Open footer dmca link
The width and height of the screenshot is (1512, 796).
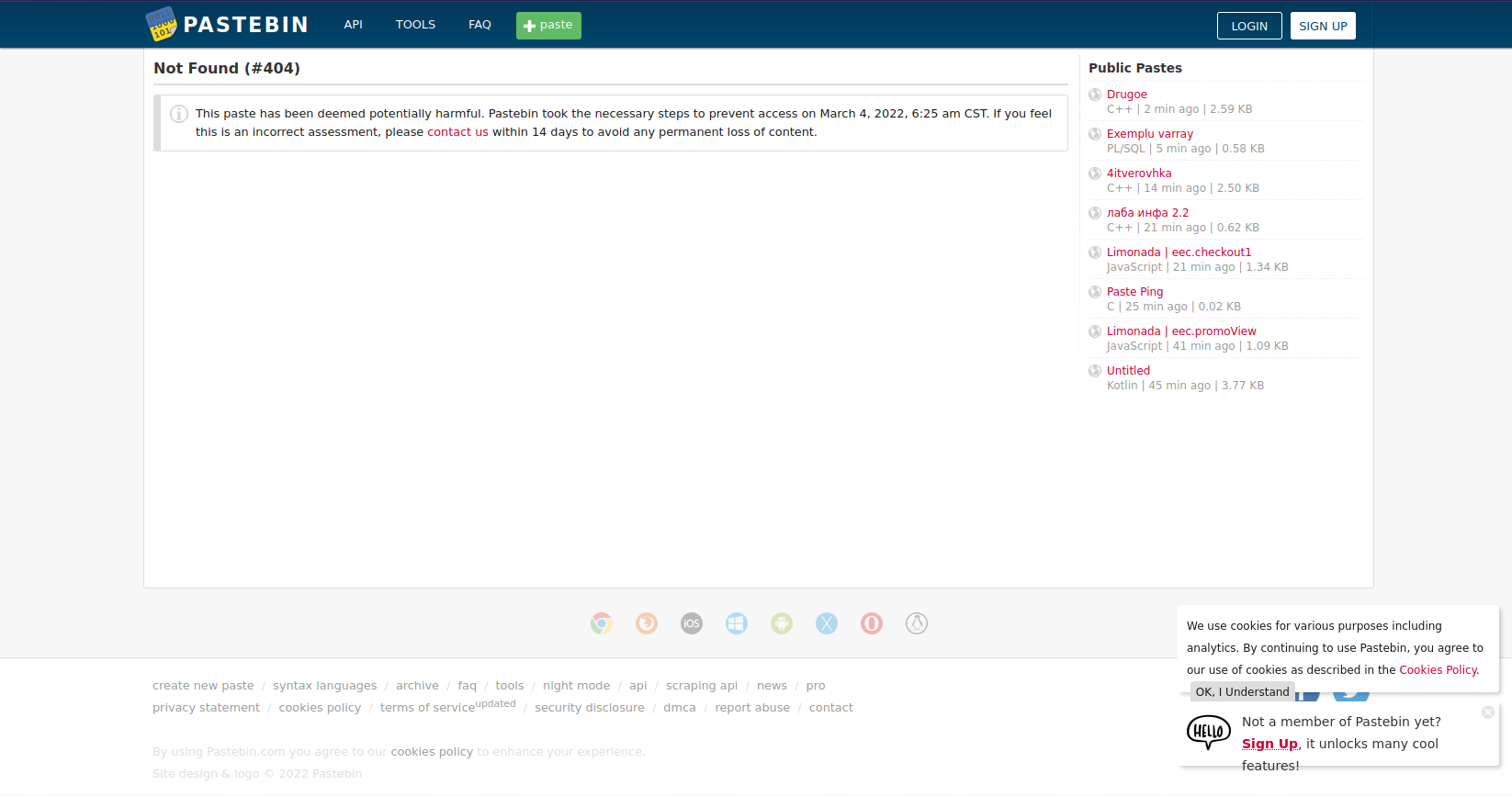[680, 708]
